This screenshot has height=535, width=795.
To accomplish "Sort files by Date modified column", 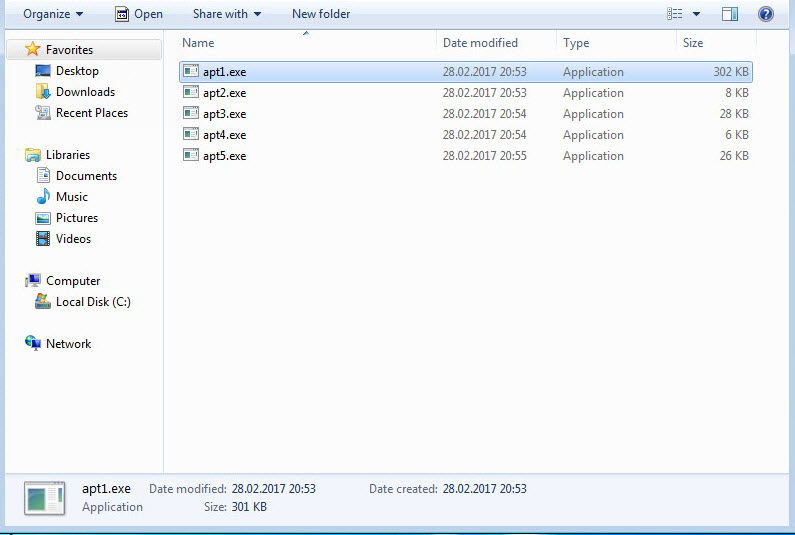I will [480, 43].
